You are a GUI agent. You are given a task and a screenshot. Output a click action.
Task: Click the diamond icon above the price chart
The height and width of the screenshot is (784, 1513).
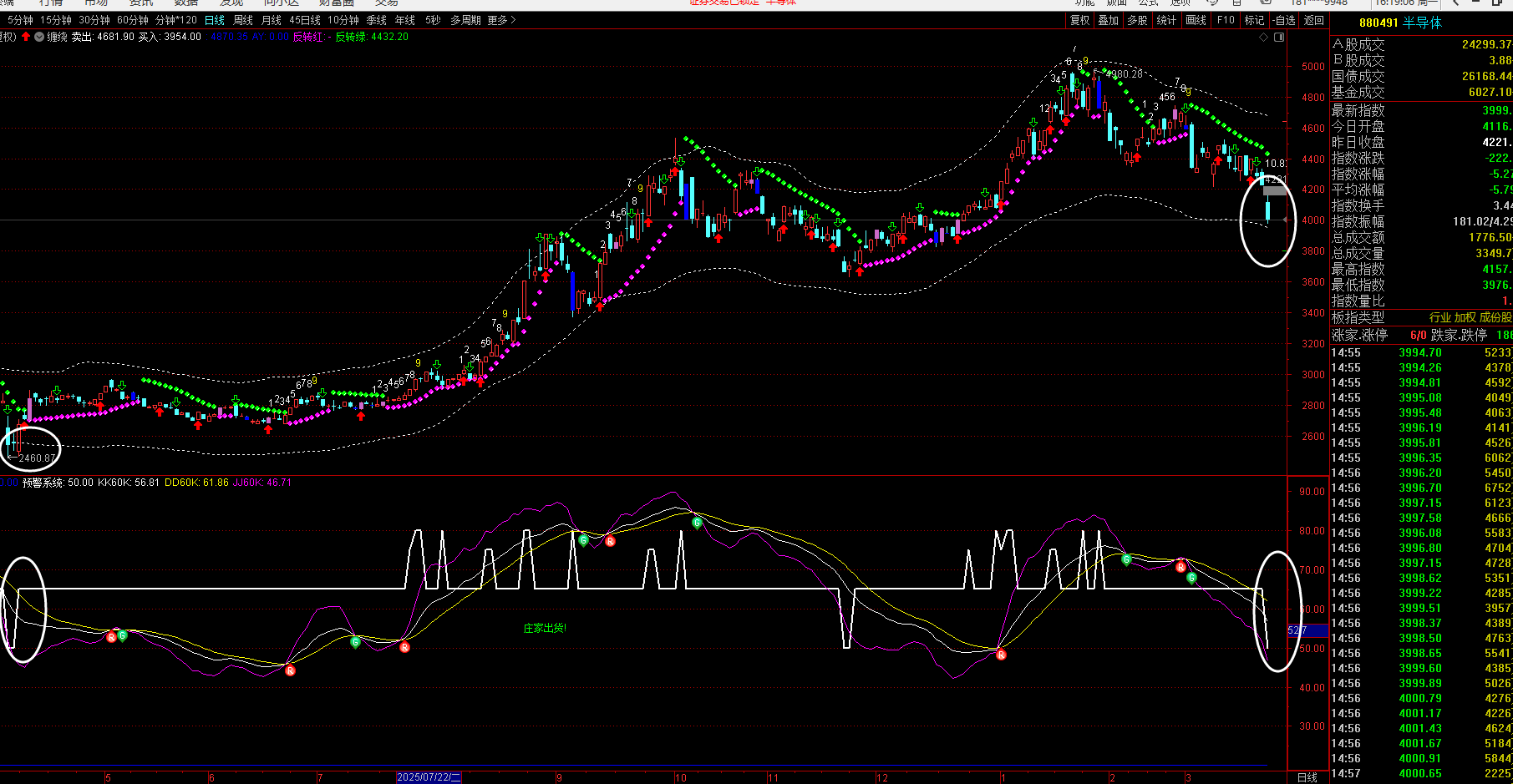(x=1265, y=37)
